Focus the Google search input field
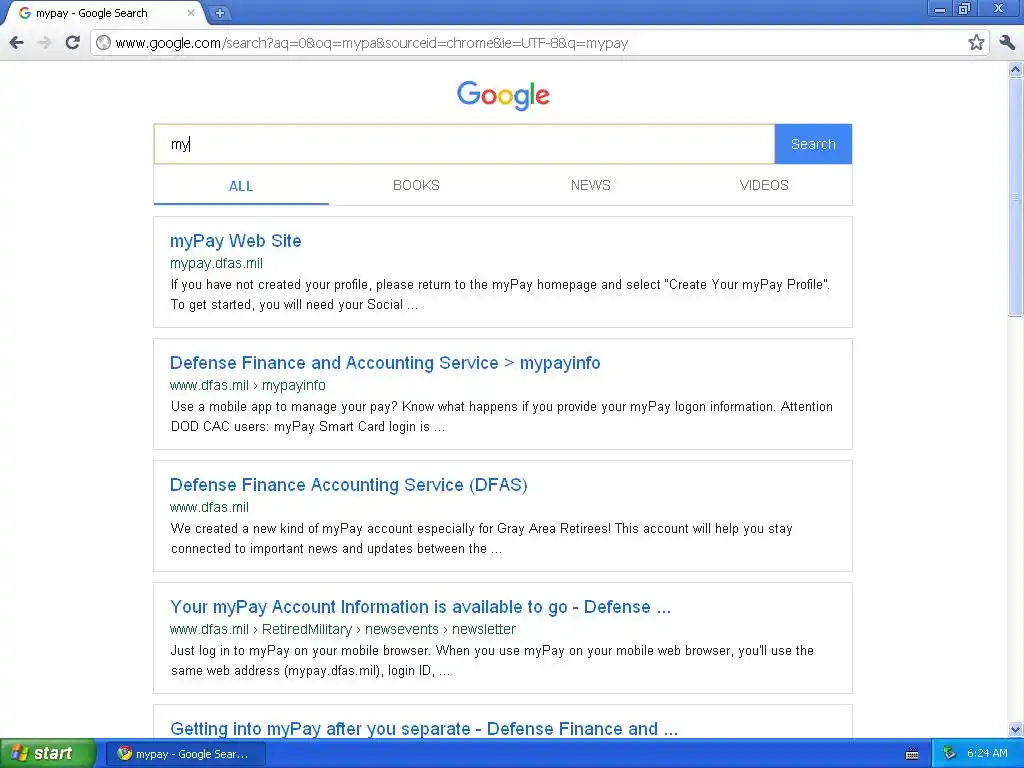The image size is (1024, 768). 464,144
